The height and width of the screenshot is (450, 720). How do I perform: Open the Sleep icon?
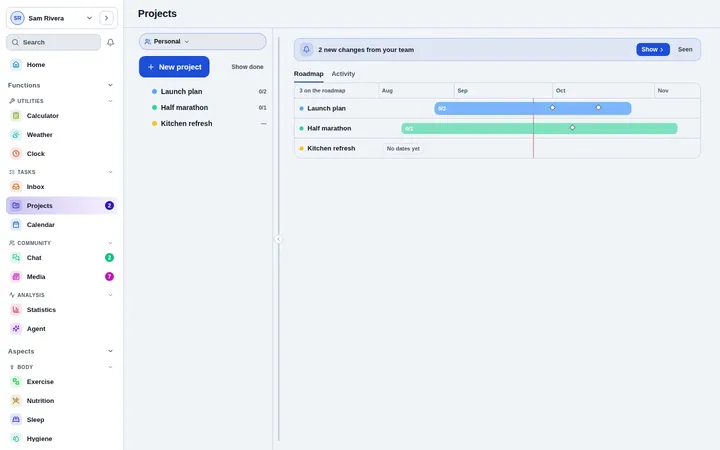[x=16, y=419]
